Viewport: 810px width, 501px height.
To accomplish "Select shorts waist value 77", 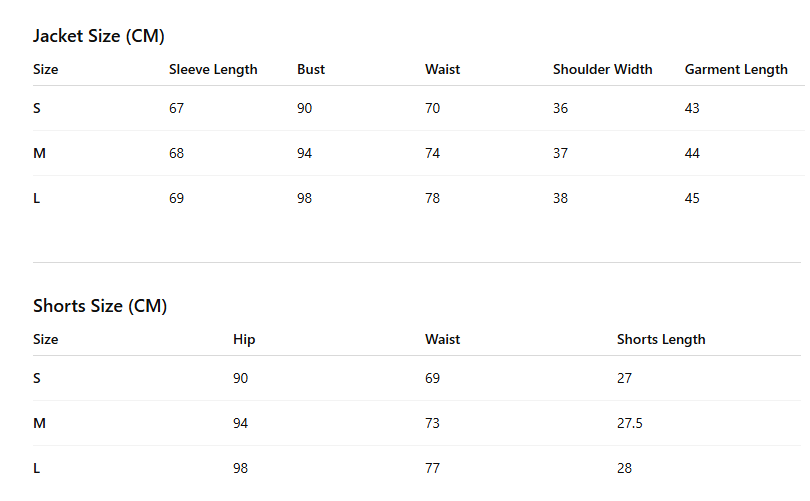I will coord(432,468).
